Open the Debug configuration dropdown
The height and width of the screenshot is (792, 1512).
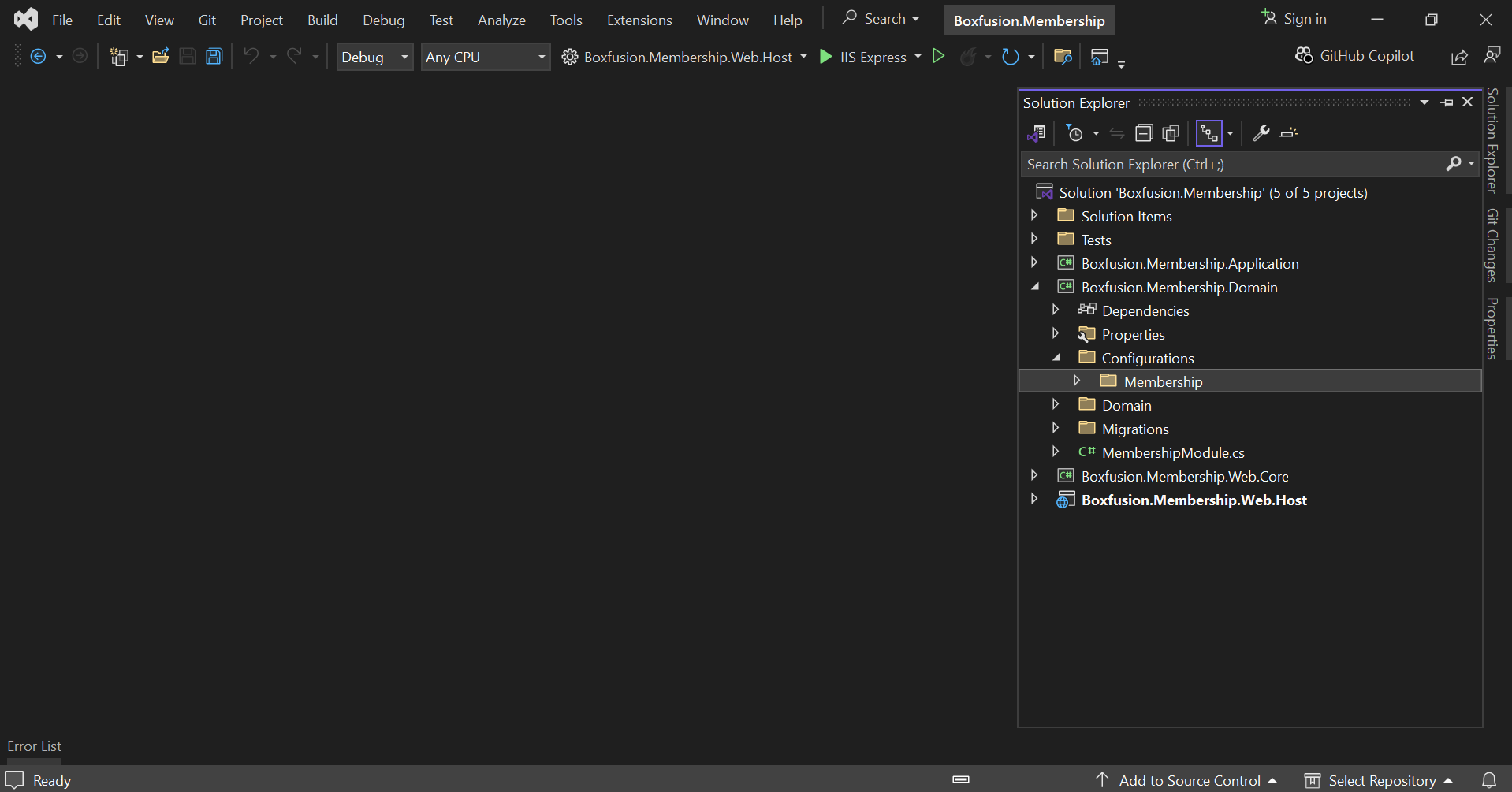pyautogui.click(x=374, y=57)
